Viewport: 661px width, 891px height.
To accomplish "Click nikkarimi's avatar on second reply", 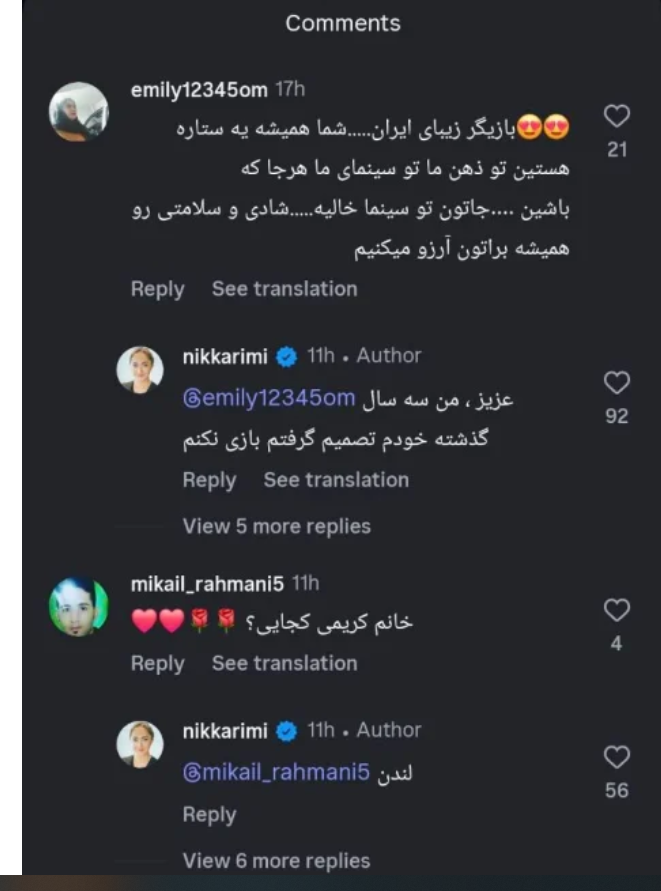I will point(140,744).
